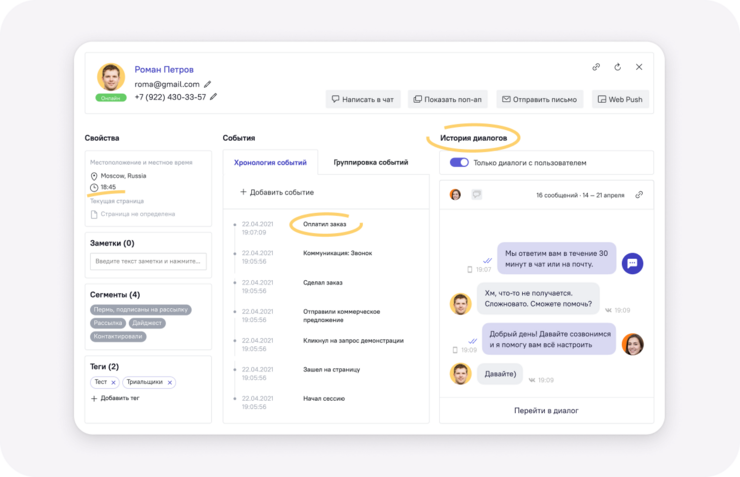The image size is (740, 477).
Task: Click the notes text input field
Action: pos(148,261)
